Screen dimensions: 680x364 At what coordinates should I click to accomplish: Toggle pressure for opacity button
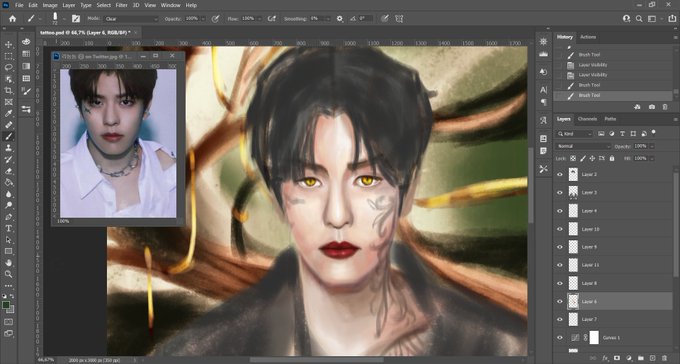point(216,19)
